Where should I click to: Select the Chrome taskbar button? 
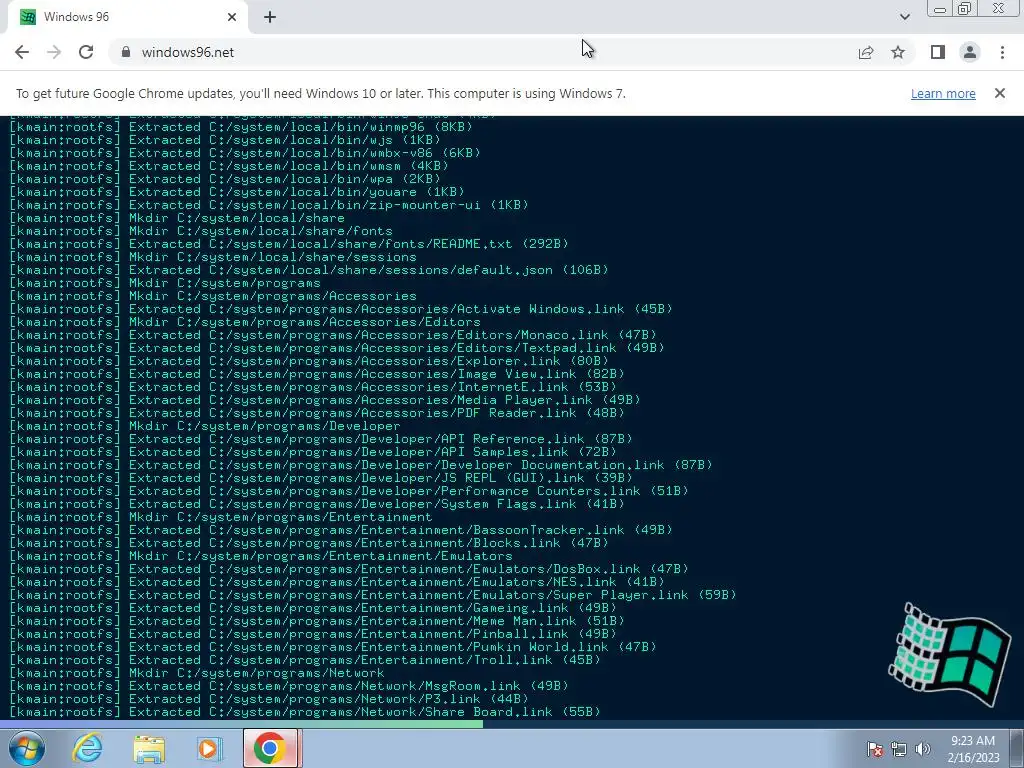(271, 748)
